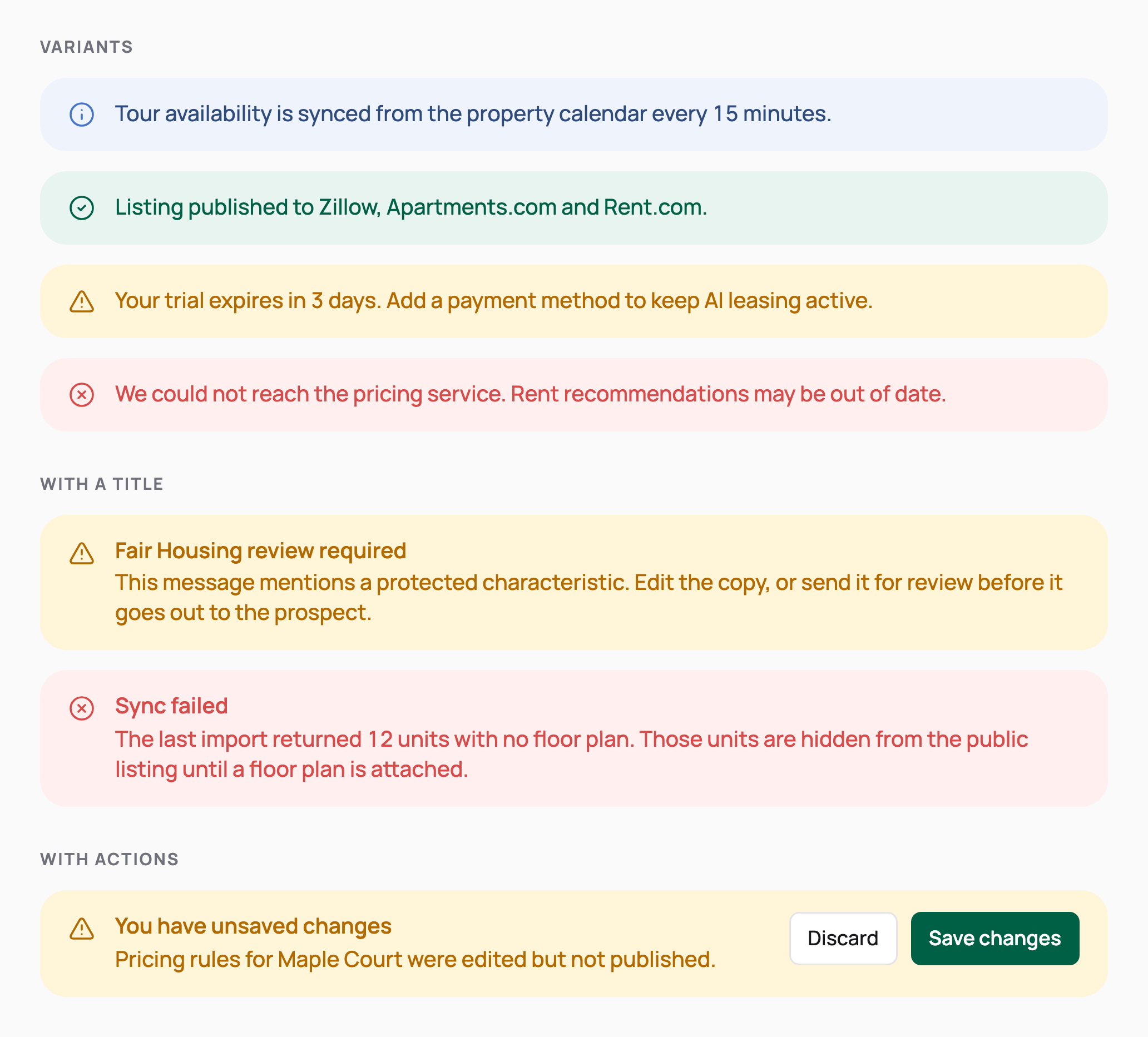Click the error icon beside Sync failed
Viewport: 1148px width, 1037px height.
(81, 708)
